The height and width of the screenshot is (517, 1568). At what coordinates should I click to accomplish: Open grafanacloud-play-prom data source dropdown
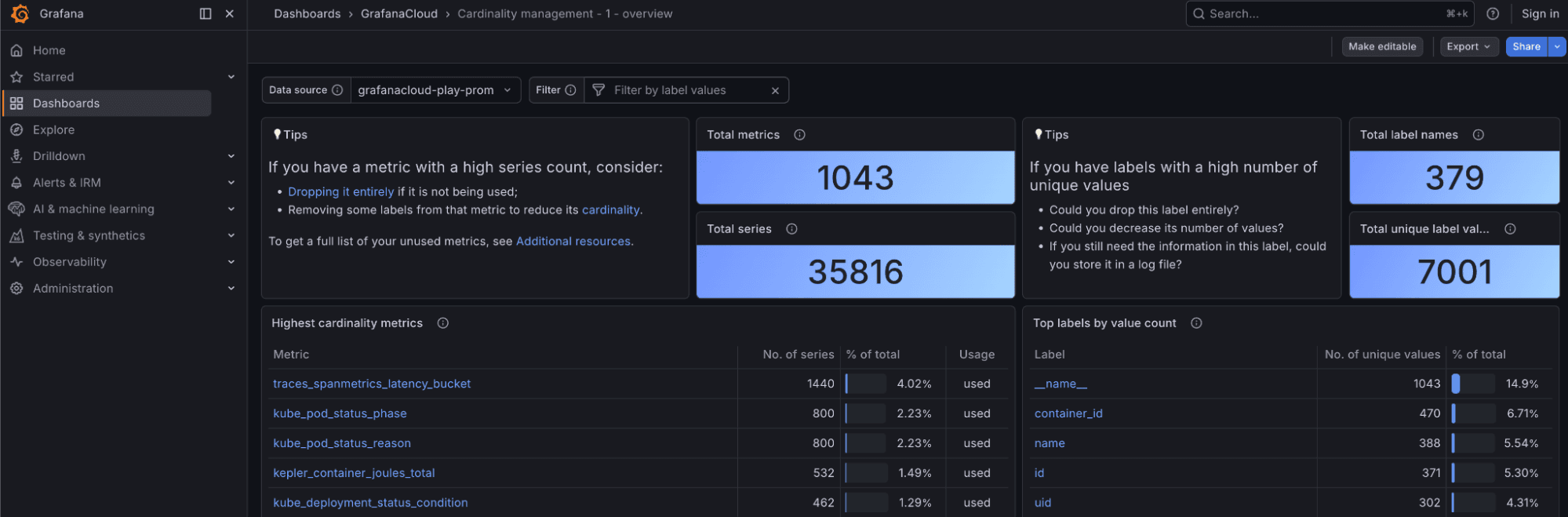tap(435, 90)
